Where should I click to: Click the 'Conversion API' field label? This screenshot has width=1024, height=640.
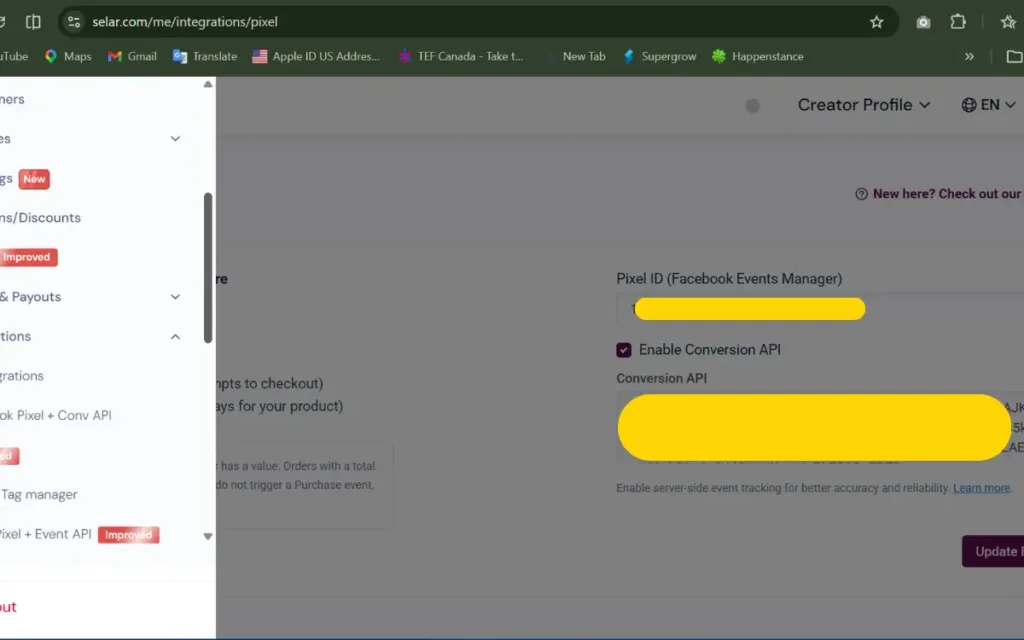[662, 378]
